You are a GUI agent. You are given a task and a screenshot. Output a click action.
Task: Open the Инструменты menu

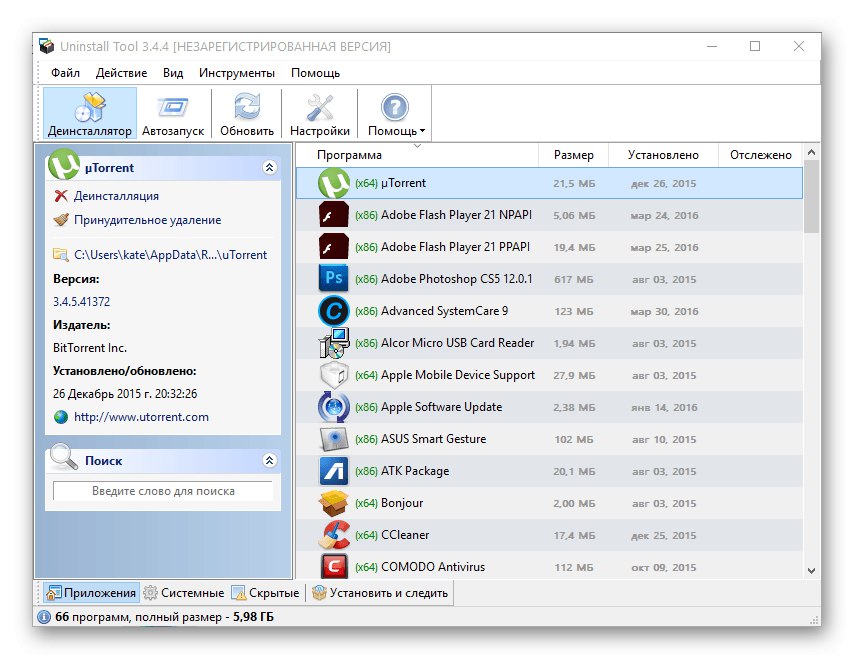tap(236, 72)
